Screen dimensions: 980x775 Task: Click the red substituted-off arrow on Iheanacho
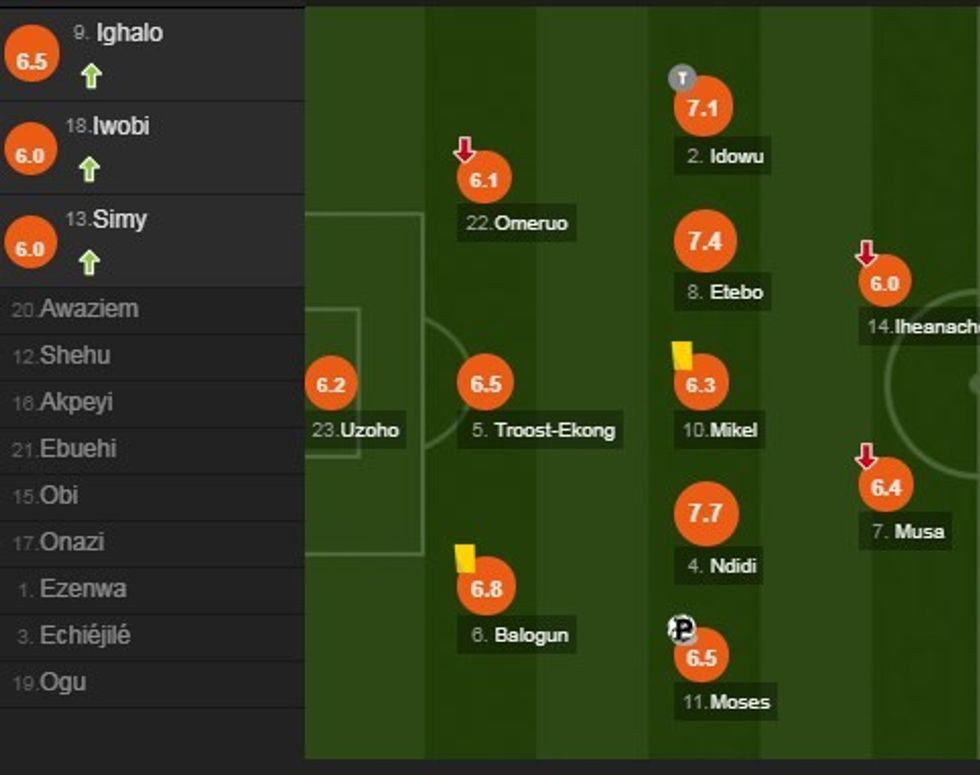pyautogui.click(x=866, y=253)
